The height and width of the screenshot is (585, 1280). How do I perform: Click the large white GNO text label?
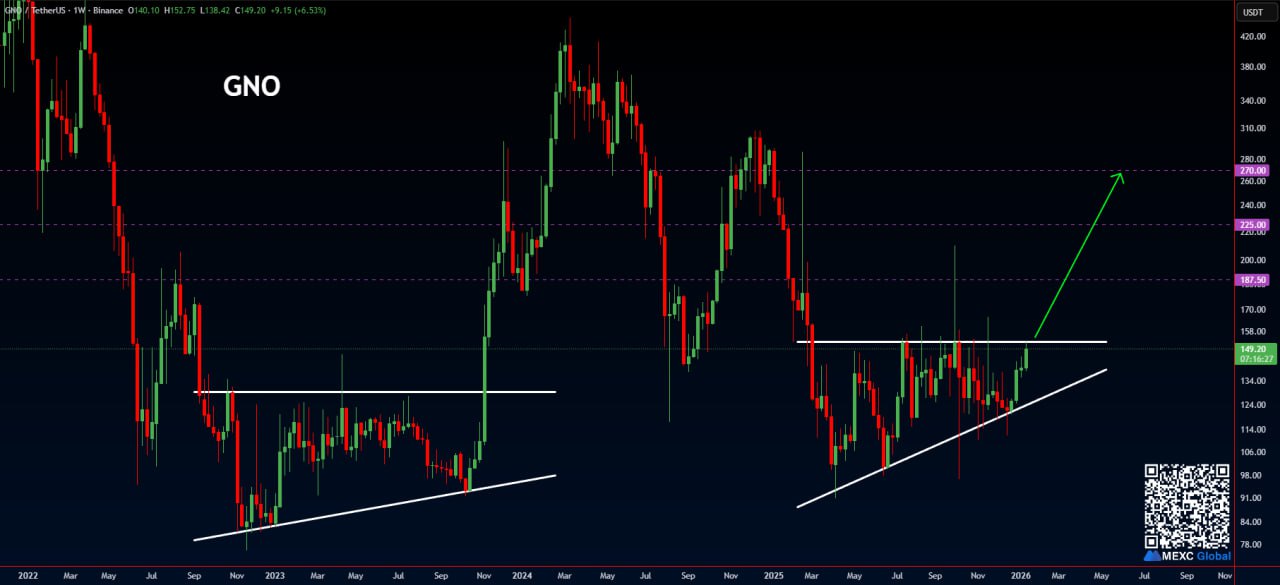[x=251, y=87]
